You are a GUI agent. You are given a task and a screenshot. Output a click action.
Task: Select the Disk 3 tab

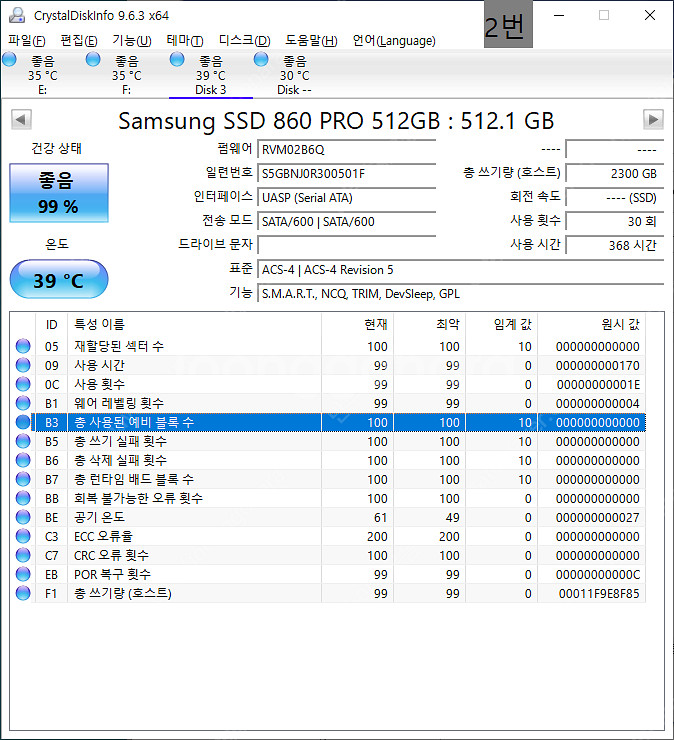211,75
